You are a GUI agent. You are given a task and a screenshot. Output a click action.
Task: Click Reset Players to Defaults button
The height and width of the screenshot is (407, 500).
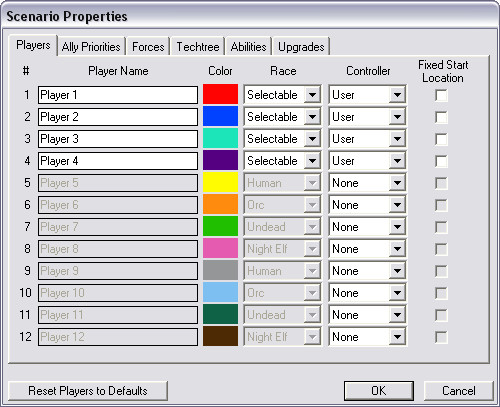(88, 391)
